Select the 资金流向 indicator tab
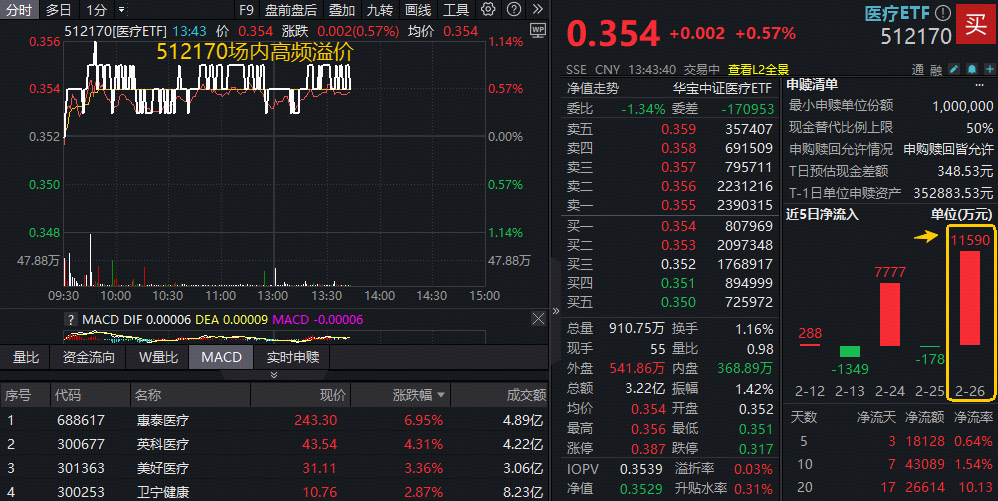The width and height of the screenshot is (998, 501). [88, 357]
